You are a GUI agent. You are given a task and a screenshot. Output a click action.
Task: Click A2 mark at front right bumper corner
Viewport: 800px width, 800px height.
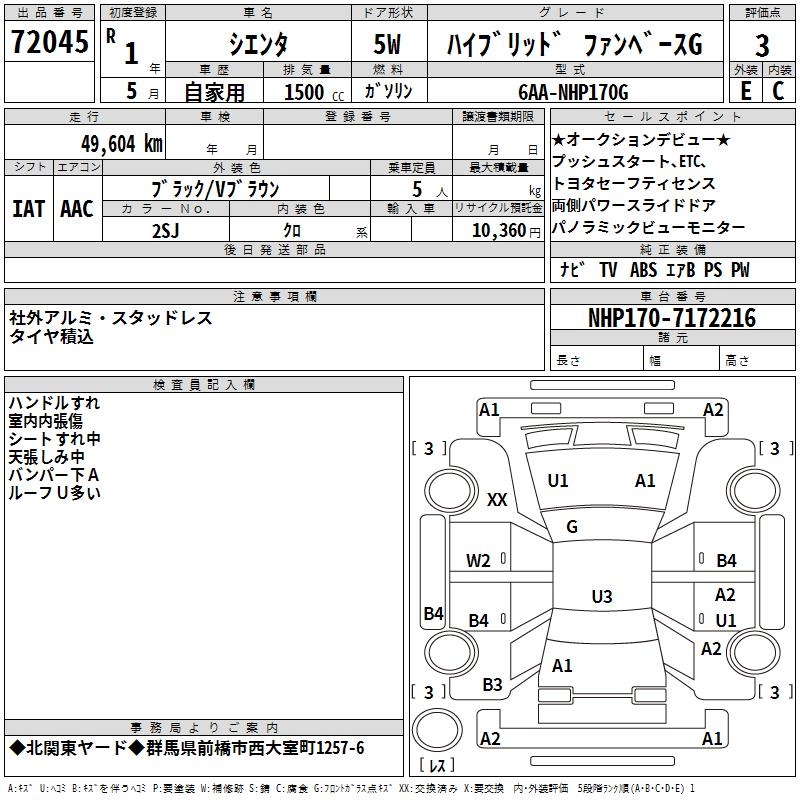click(x=713, y=410)
